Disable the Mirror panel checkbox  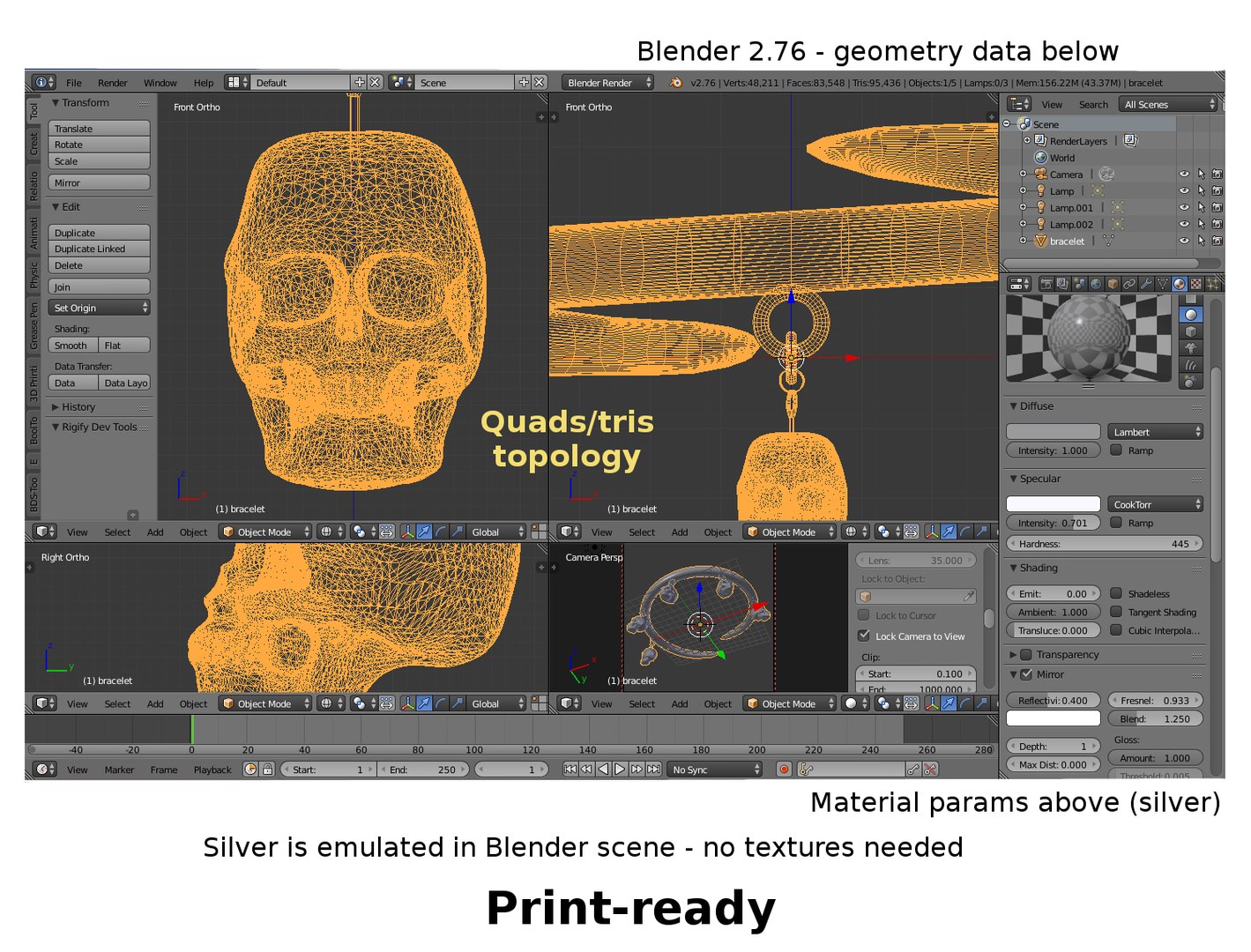click(x=1026, y=674)
